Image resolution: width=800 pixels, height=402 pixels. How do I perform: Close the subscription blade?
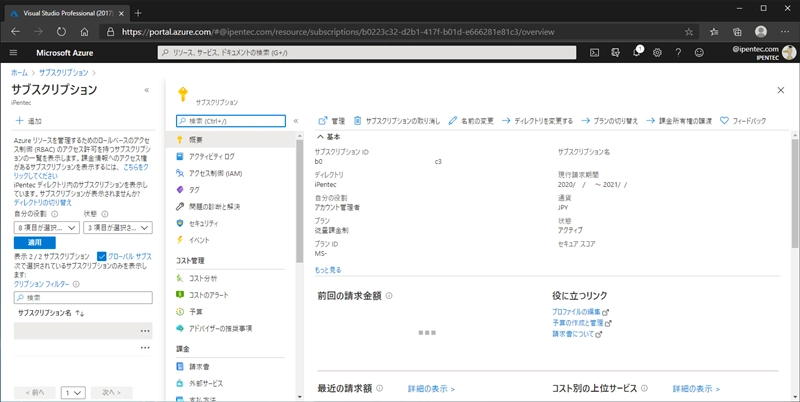[x=781, y=90]
